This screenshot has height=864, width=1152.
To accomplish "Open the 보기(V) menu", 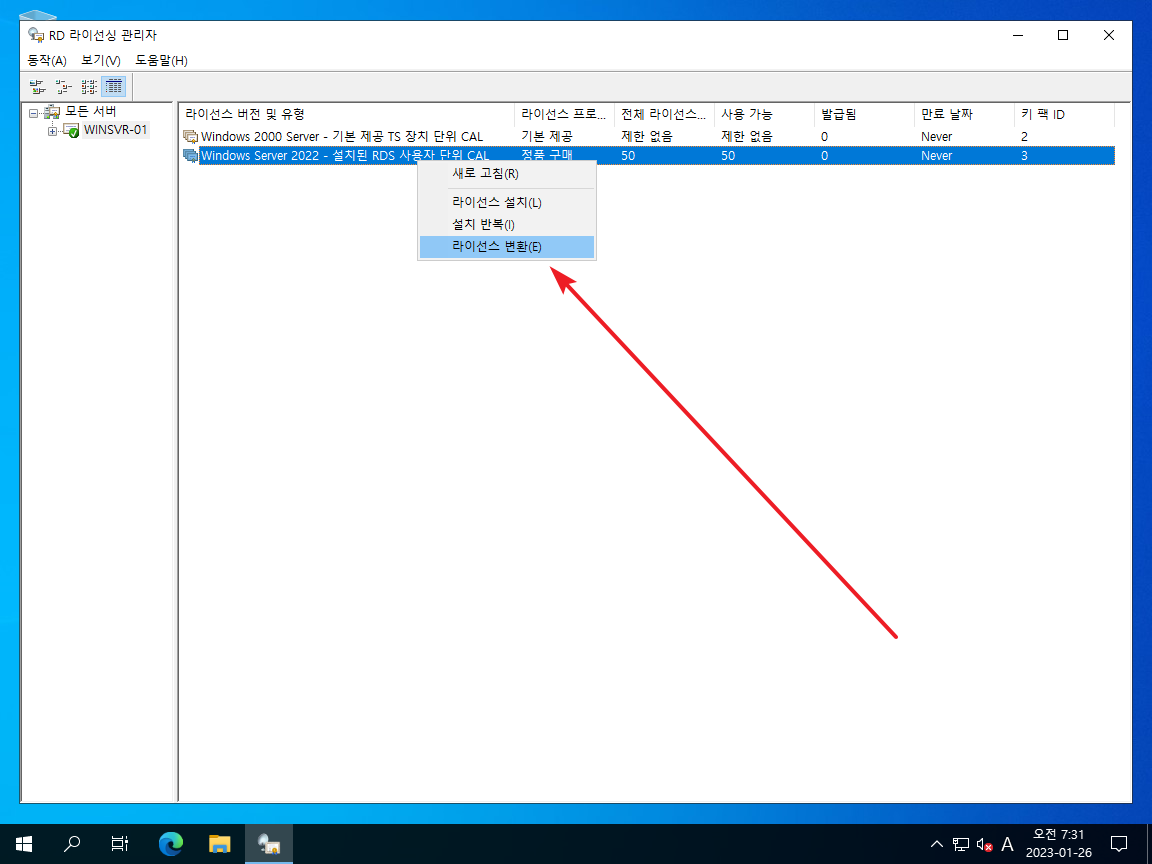I will click(x=101, y=60).
